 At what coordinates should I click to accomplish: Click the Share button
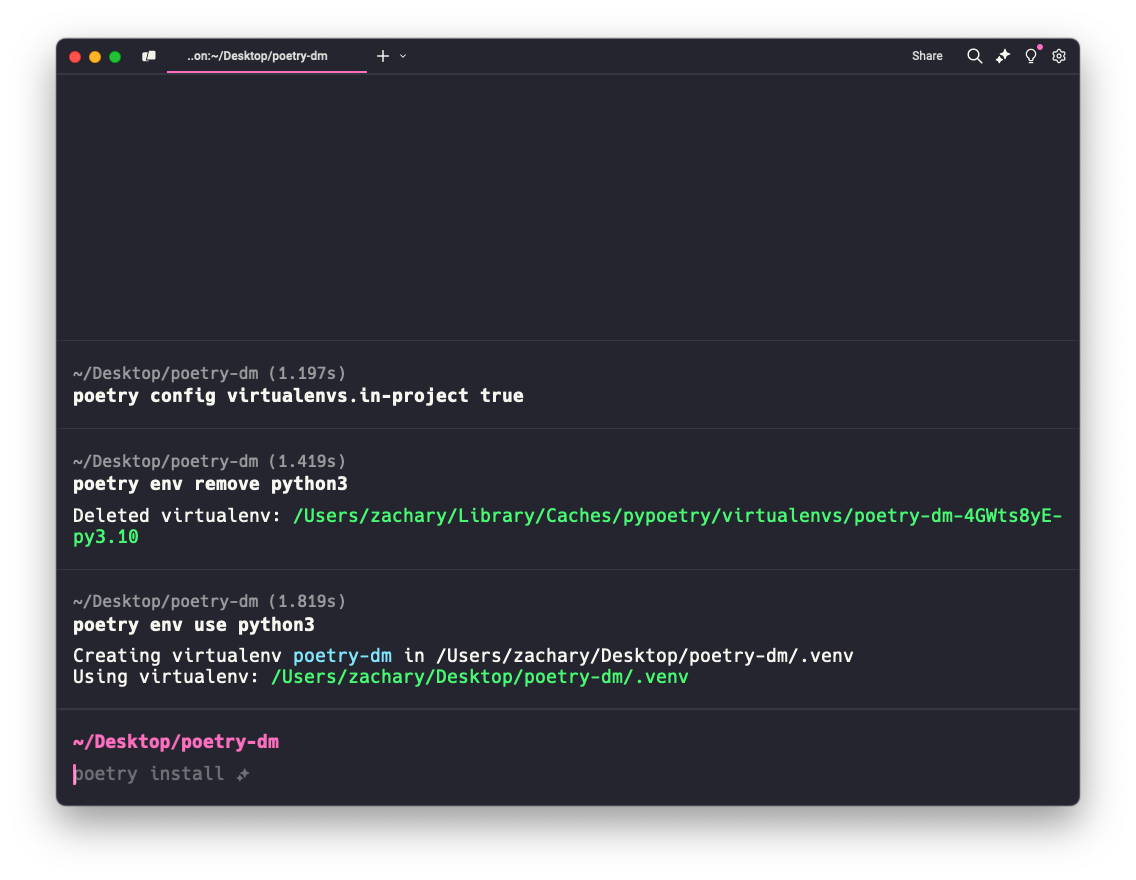point(927,56)
